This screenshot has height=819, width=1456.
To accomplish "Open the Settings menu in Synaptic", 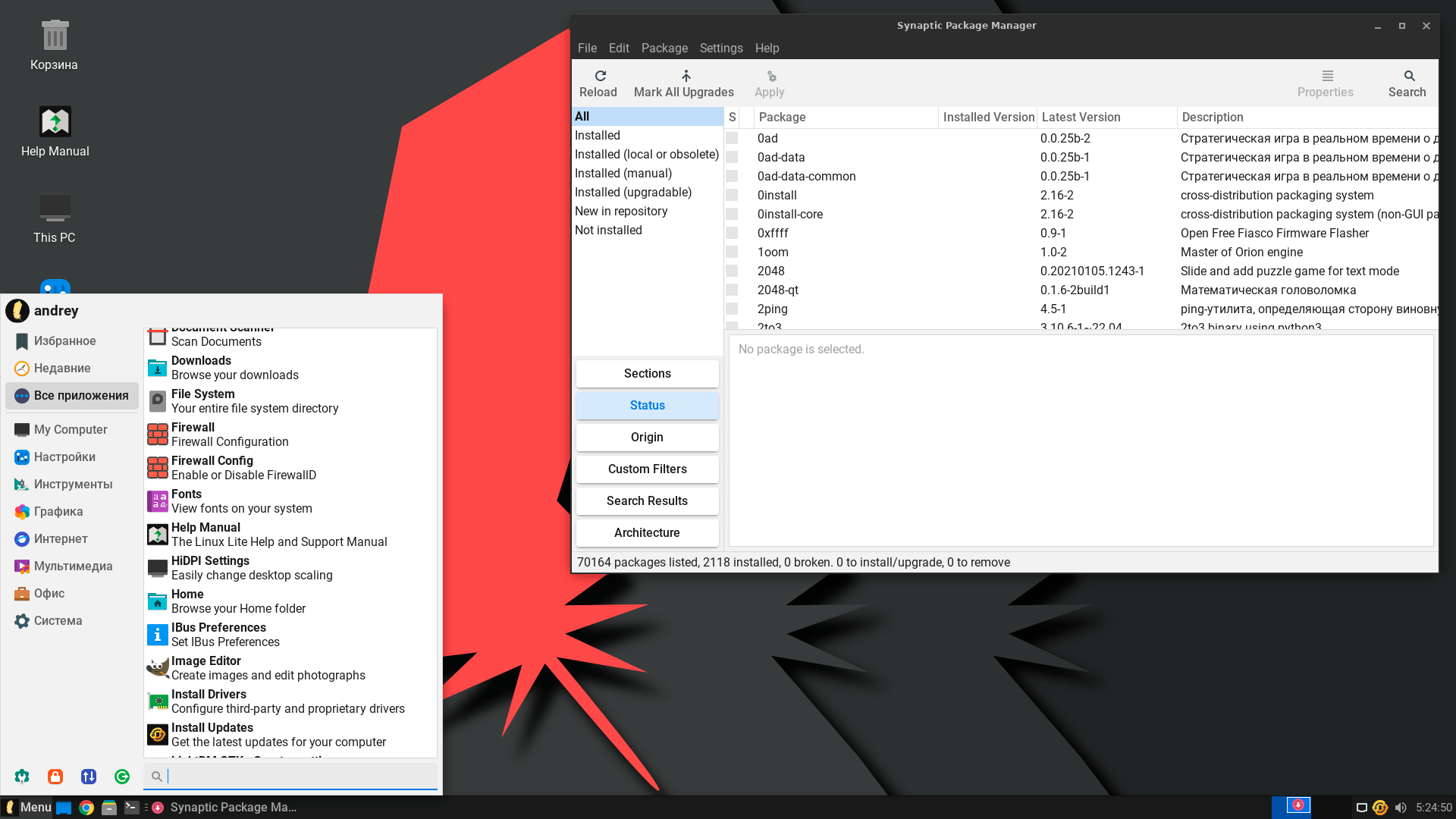I will pos(720,48).
